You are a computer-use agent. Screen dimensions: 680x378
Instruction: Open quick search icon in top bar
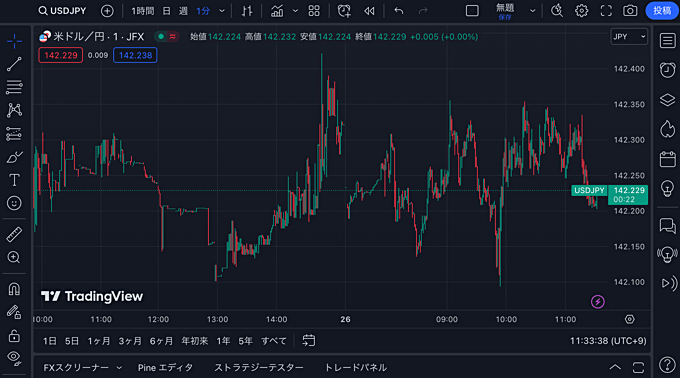pos(557,11)
